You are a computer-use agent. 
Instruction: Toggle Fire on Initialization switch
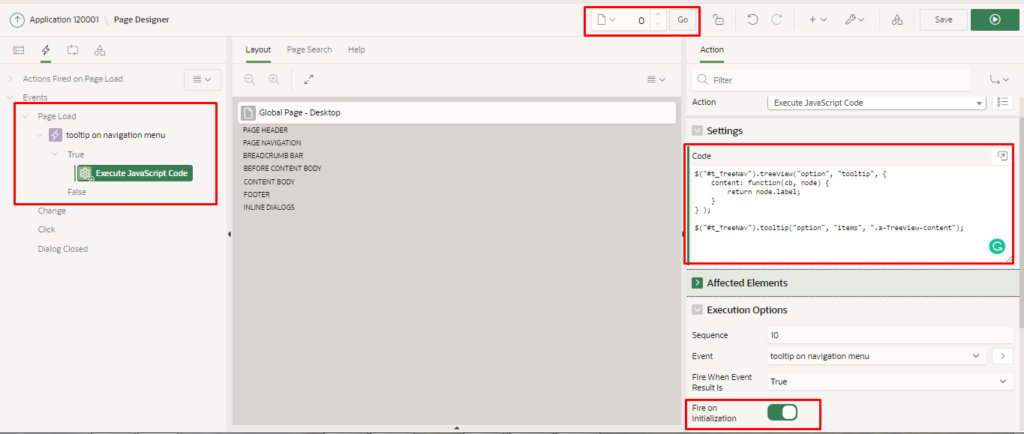782,412
